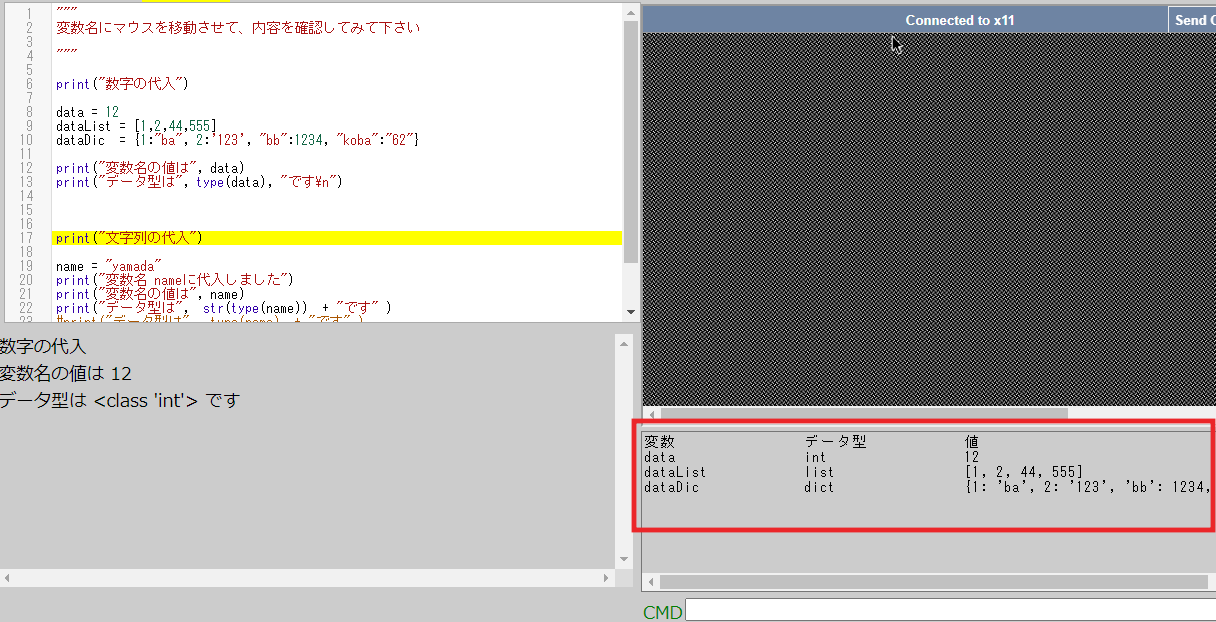
Task: Click the variables panel's horizontal scrollbar thumb
Action: pyautogui.click(x=933, y=581)
